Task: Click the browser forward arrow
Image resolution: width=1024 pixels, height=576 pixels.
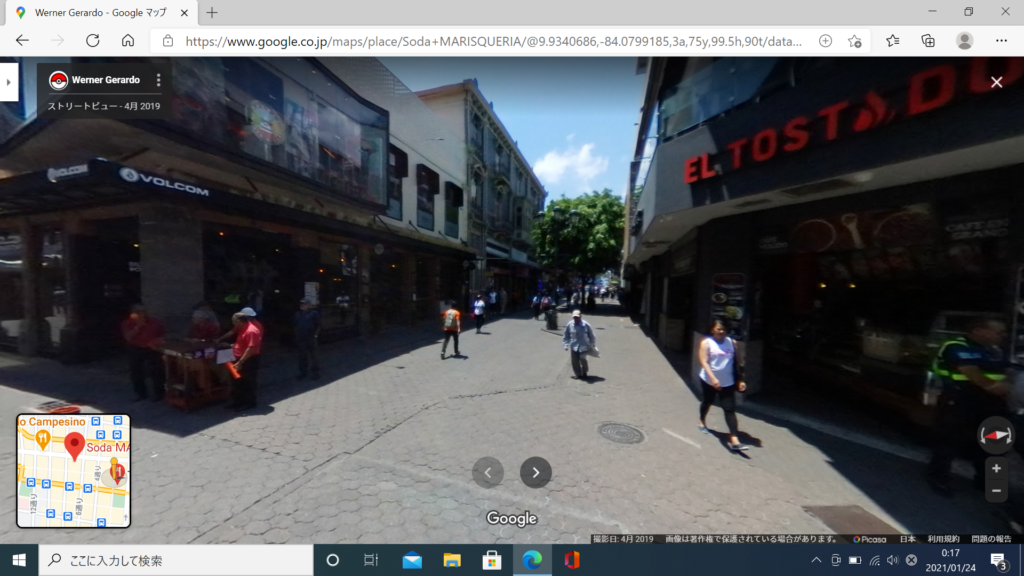Action: point(57,40)
